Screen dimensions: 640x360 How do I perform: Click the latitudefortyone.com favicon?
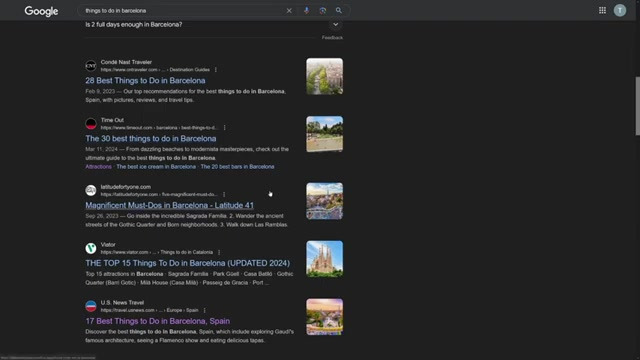click(x=91, y=190)
